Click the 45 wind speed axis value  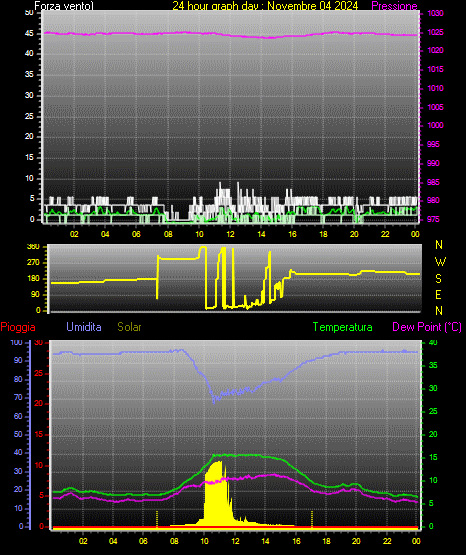click(x=29, y=34)
